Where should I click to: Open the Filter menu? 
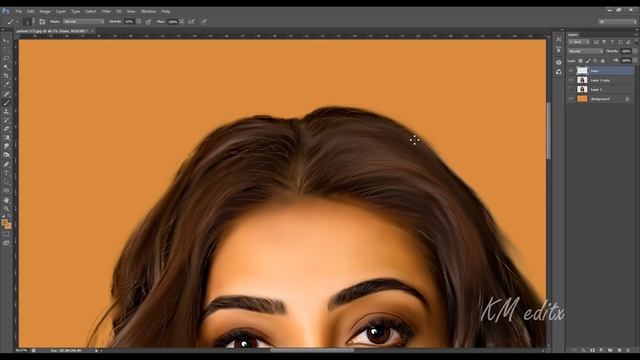[106, 11]
